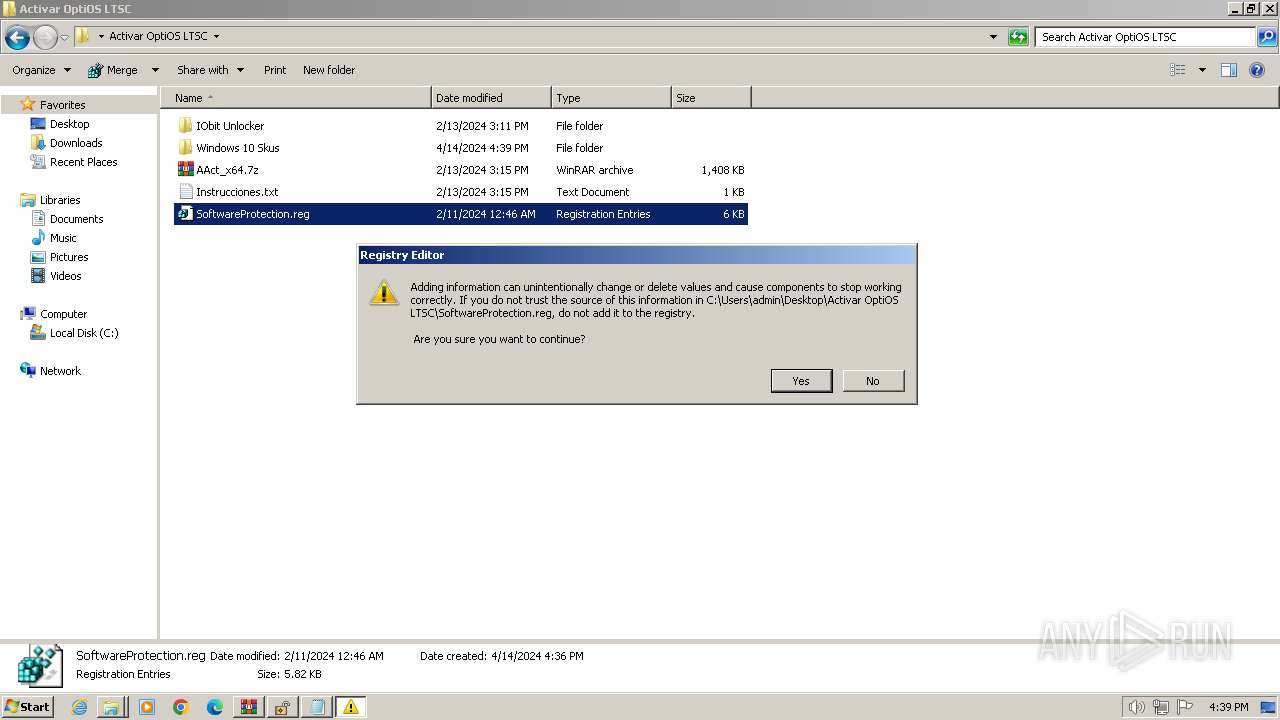Click the Merge toolbar button
Image resolution: width=1280 pixels, height=720 pixels.
pos(112,70)
